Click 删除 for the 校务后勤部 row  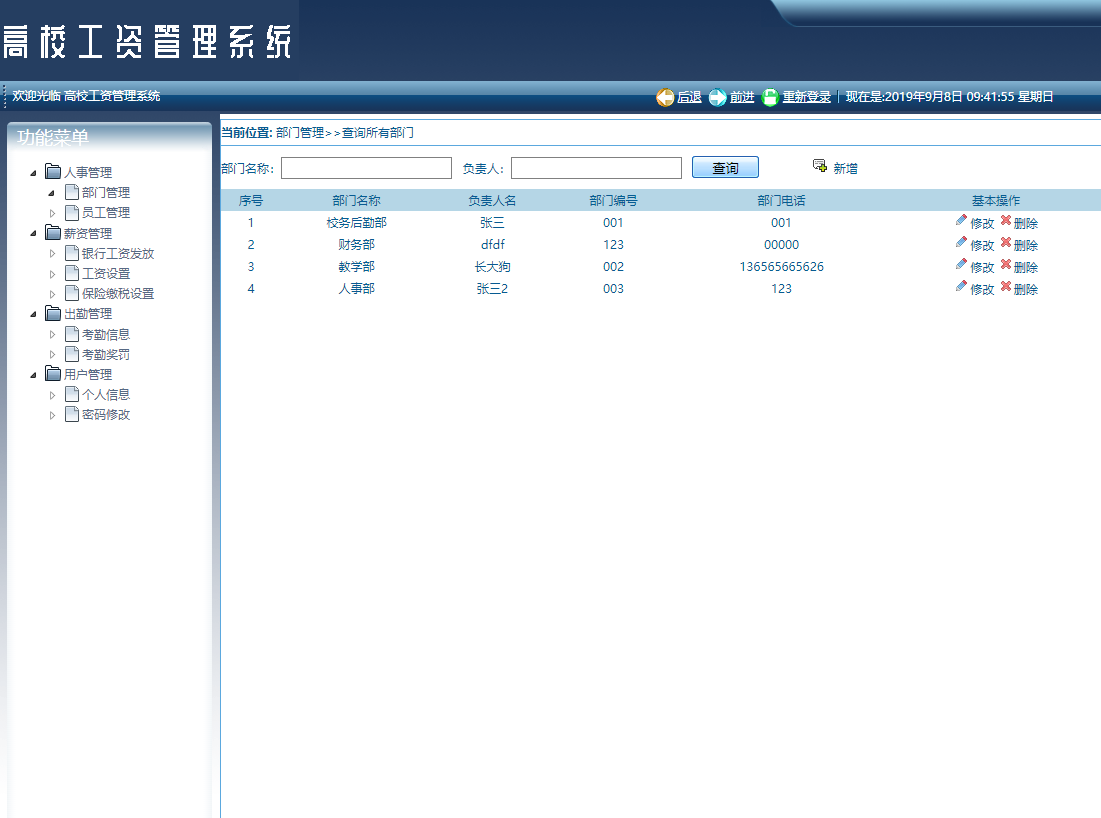(x=1026, y=223)
